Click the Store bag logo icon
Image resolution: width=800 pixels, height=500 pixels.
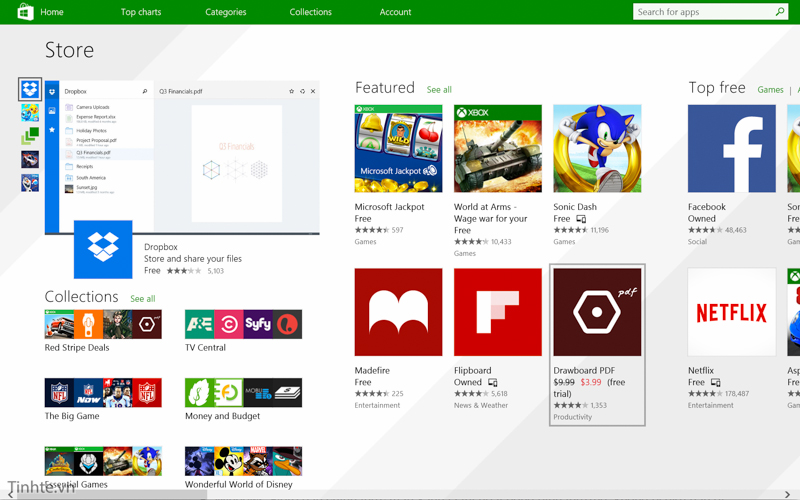click(x=25, y=12)
